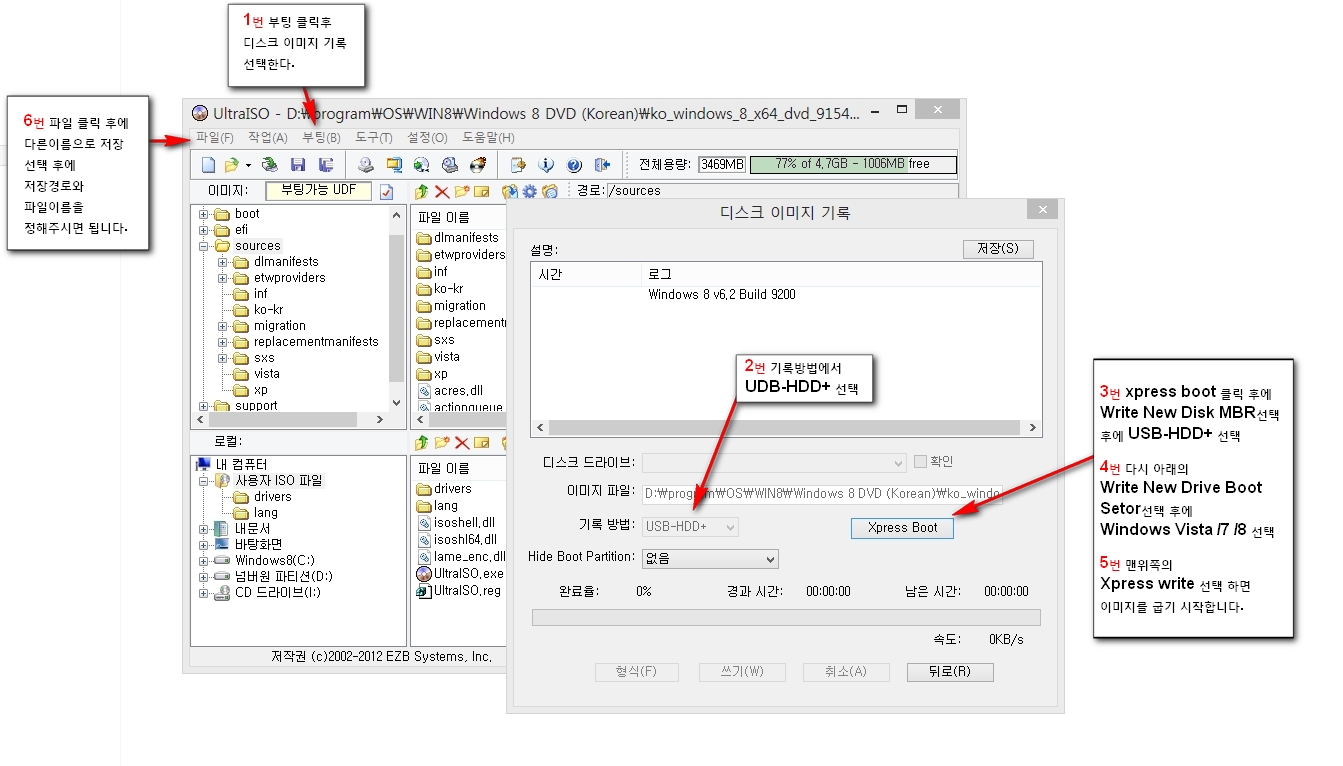This screenshot has width=1343, height=766.
Task: Click the Info toolbar icon
Action: coord(546,165)
